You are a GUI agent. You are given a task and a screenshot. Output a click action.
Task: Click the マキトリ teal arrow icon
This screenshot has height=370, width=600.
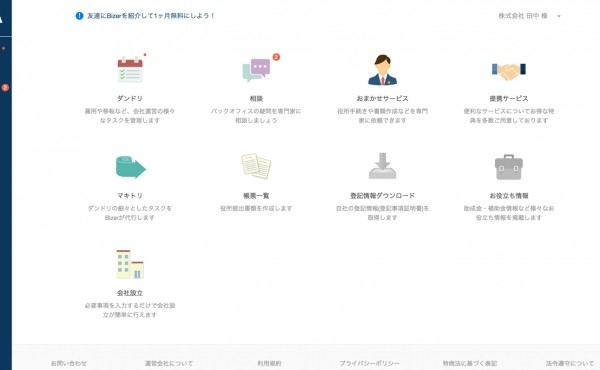click(130, 167)
